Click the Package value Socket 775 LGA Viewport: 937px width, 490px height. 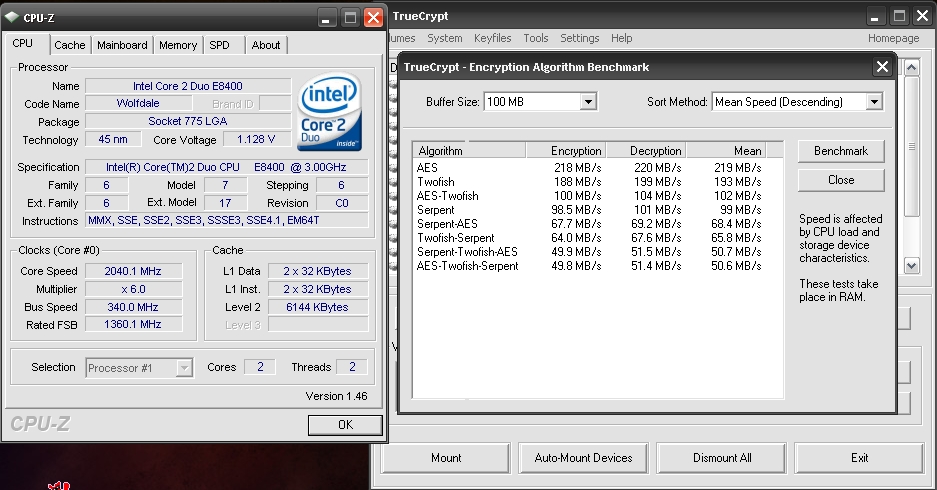coord(188,121)
